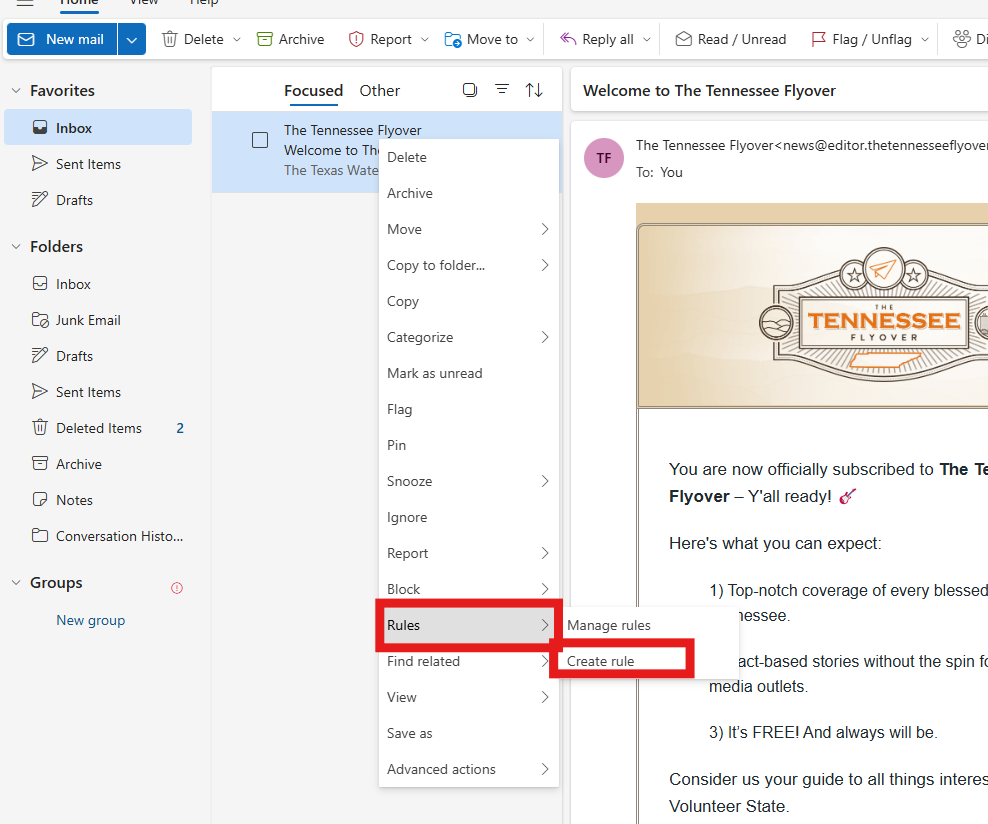Image resolution: width=988 pixels, height=824 pixels.
Task: Click the Sent Items icon under Favorites
Action: (x=40, y=164)
